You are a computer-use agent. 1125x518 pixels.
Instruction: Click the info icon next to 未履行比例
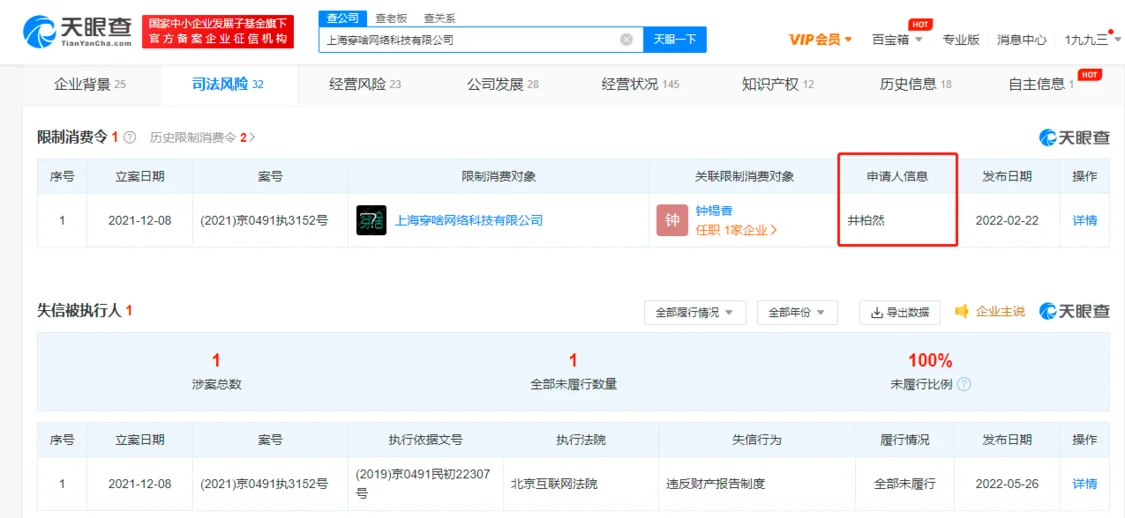click(964, 384)
